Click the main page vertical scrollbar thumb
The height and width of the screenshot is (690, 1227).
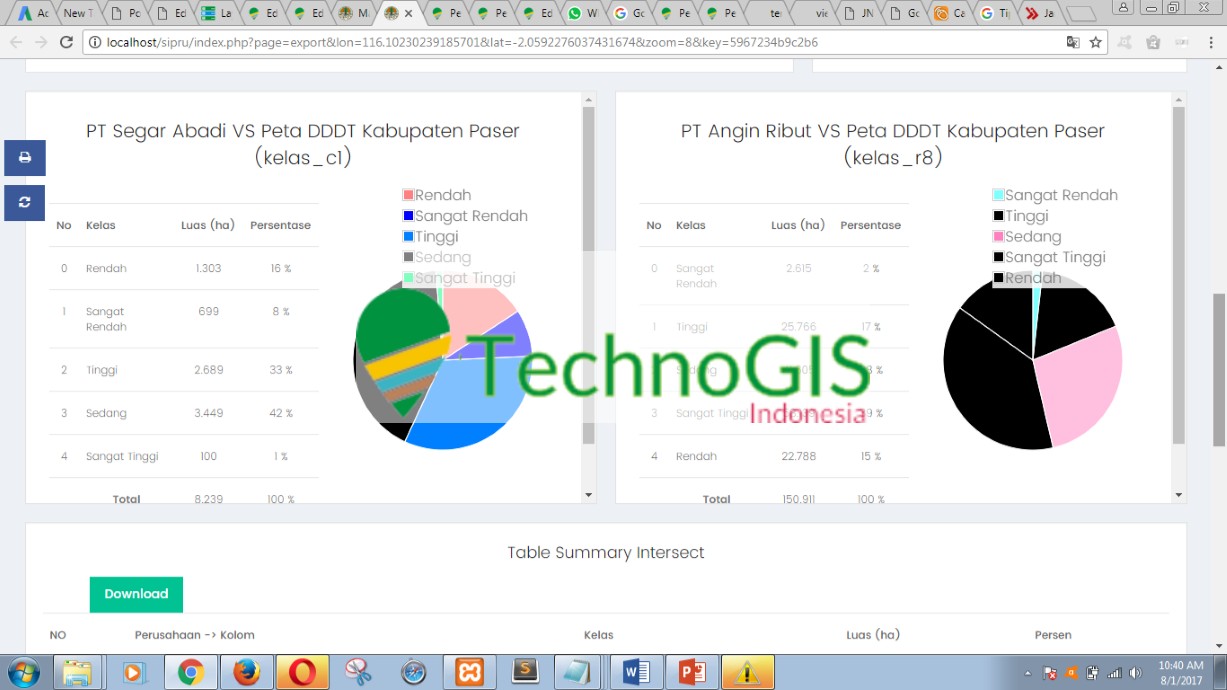pos(1219,369)
